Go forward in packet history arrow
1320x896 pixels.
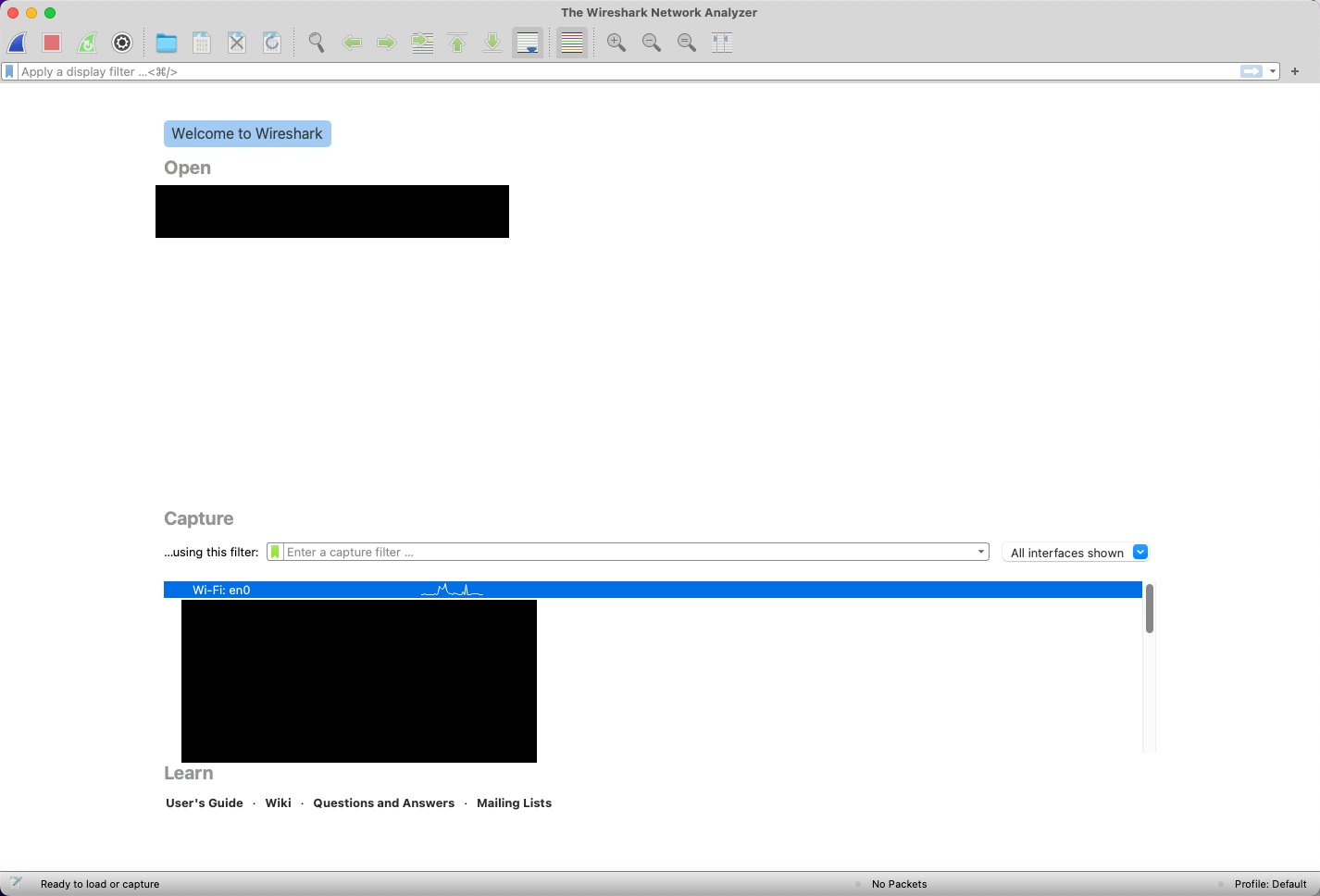387,43
